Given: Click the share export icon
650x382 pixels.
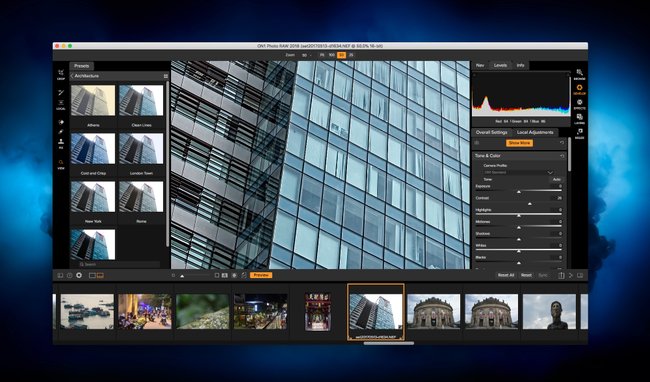Looking at the screenshot, I should tap(561, 275).
